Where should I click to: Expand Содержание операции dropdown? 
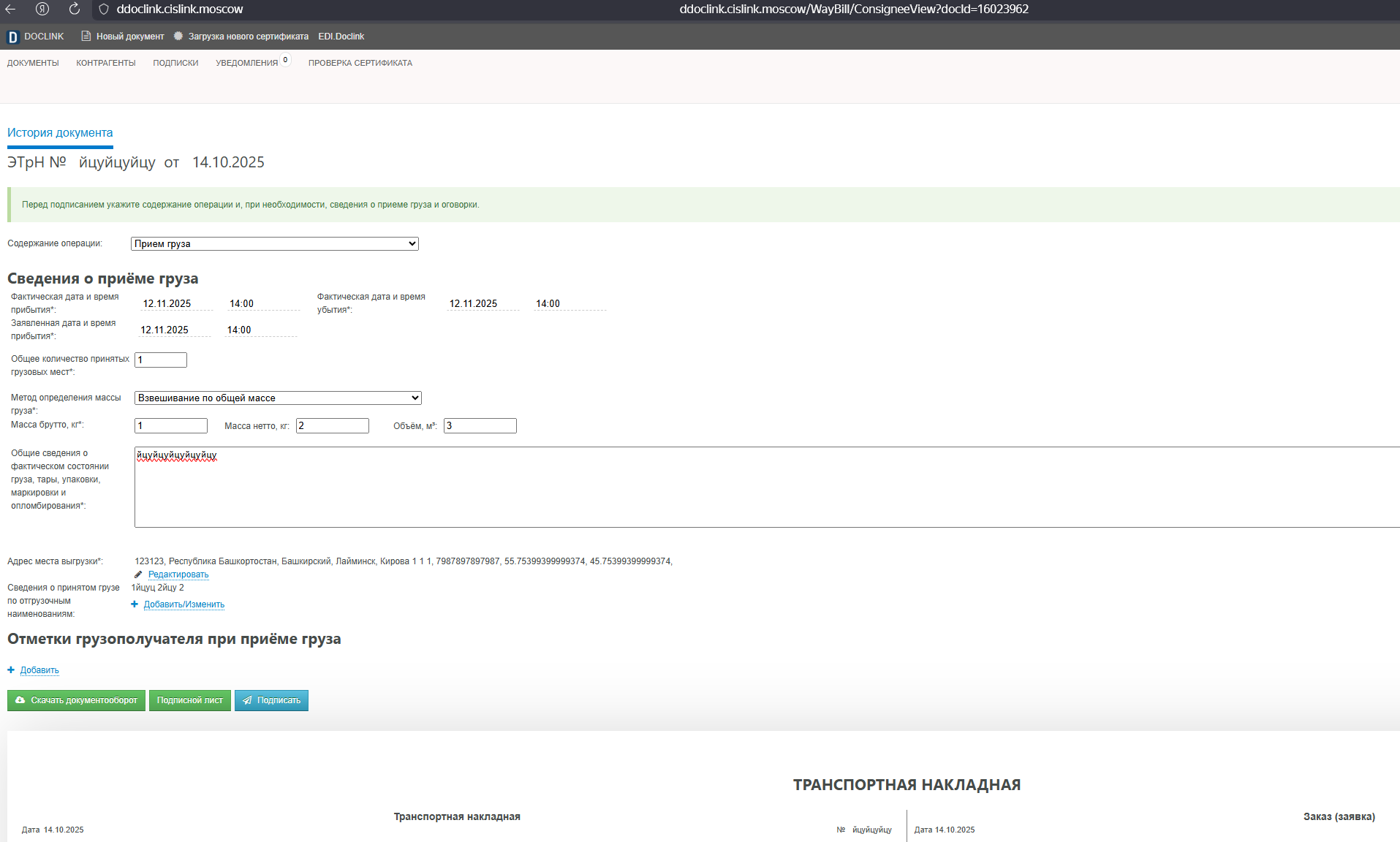tap(275, 243)
